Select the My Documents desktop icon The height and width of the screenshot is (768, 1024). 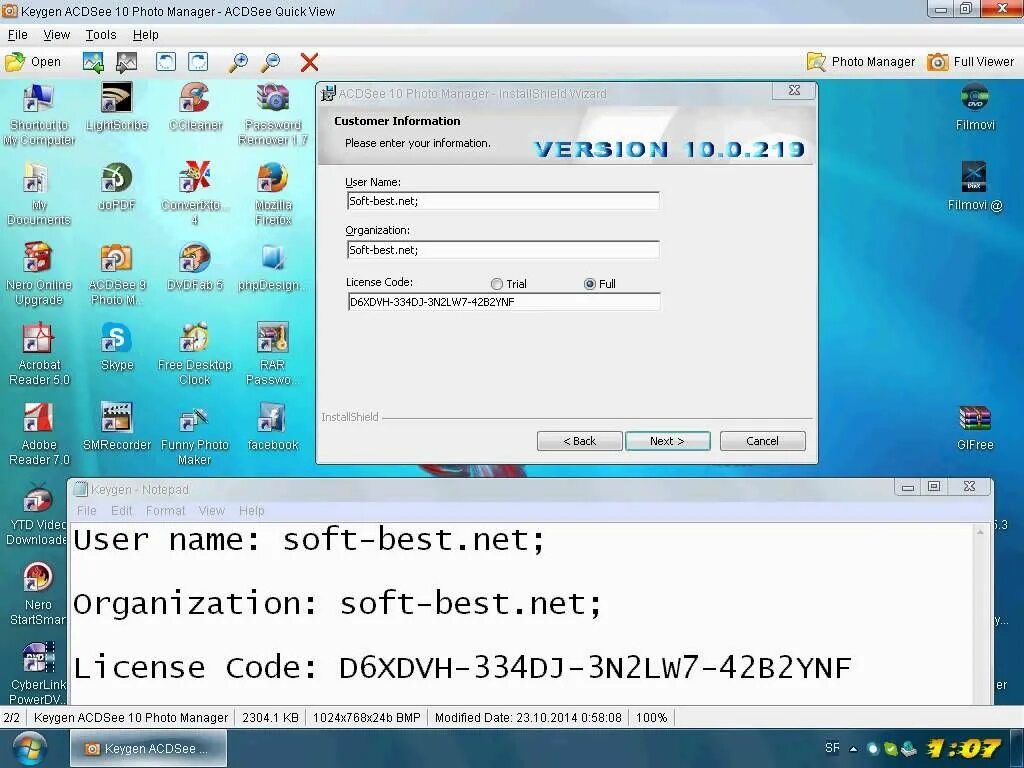[x=39, y=195]
